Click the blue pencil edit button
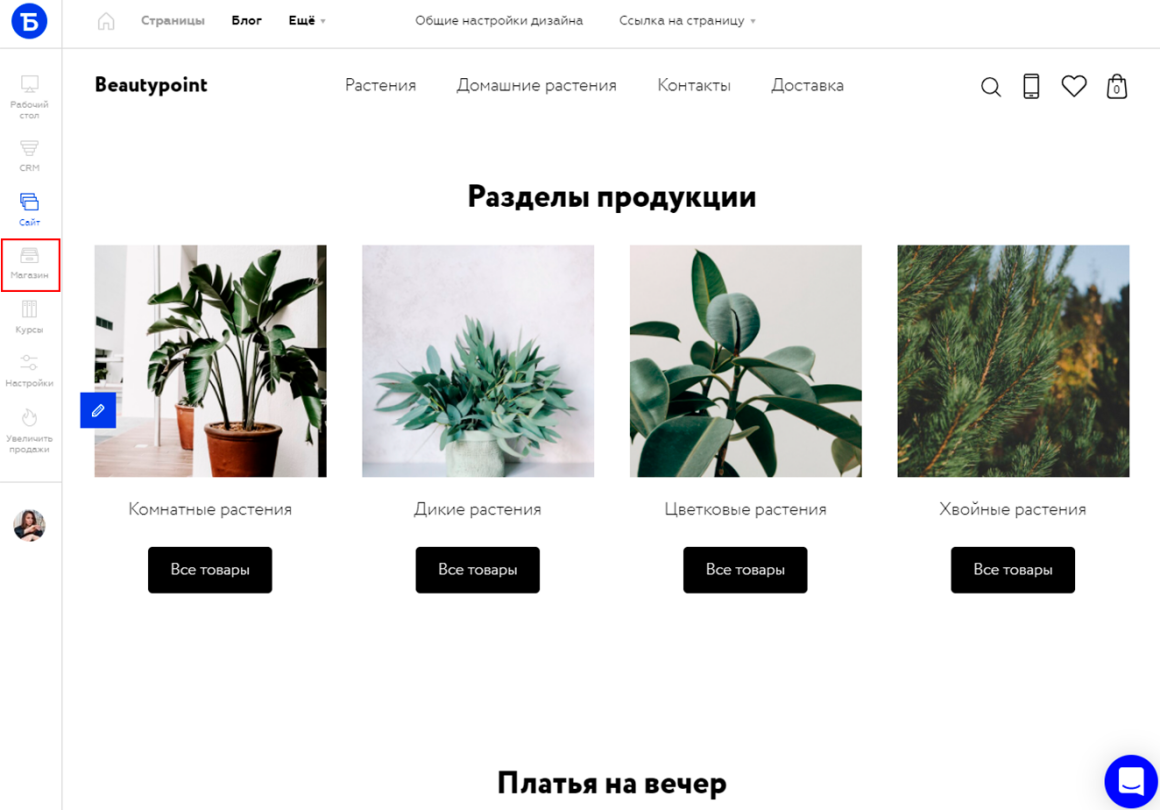1160x810 pixels. pos(98,411)
